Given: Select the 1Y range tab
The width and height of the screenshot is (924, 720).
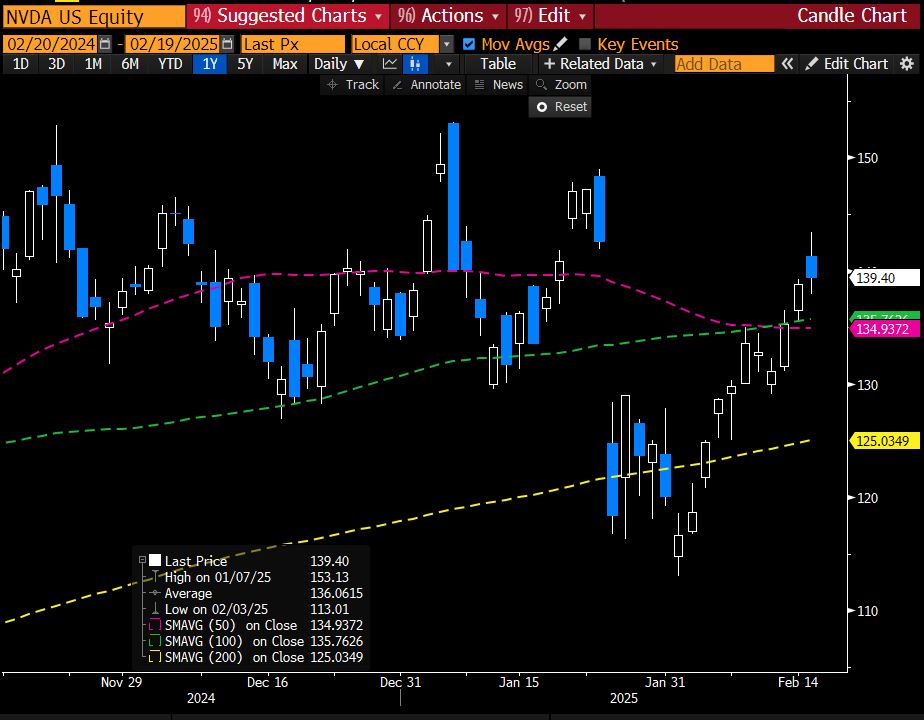Looking at the screenshot, I should tap(210, 64).
